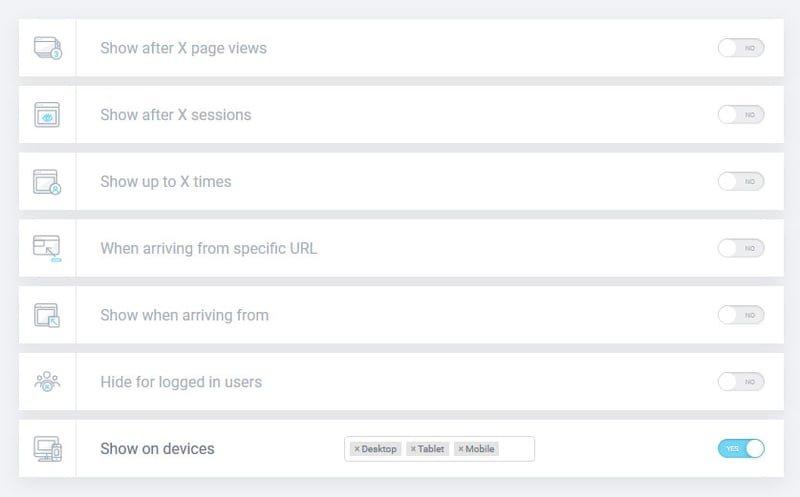Enable Show after X page views toggle

[741, 48]
